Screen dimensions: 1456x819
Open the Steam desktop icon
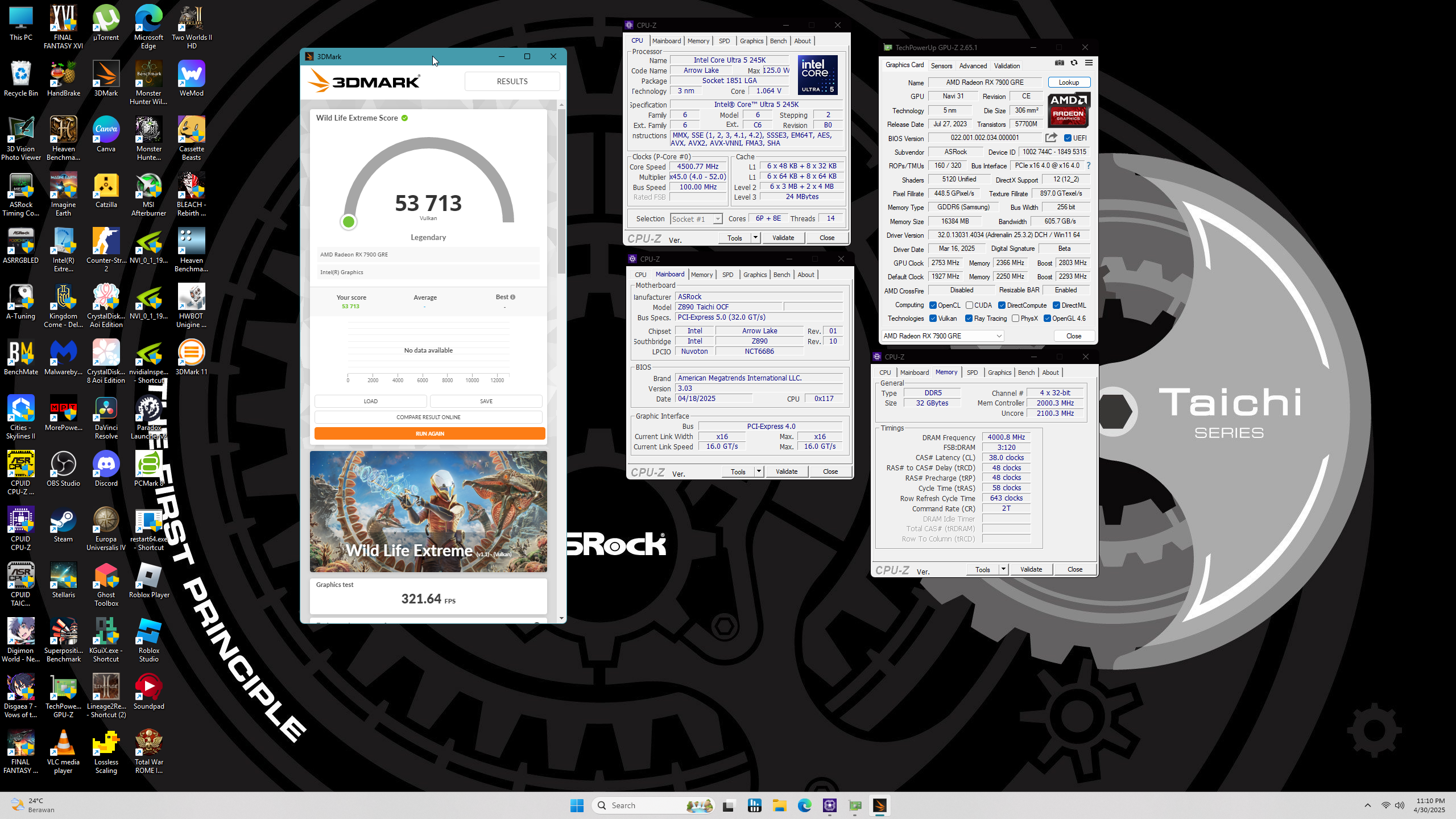coord(63,525)
